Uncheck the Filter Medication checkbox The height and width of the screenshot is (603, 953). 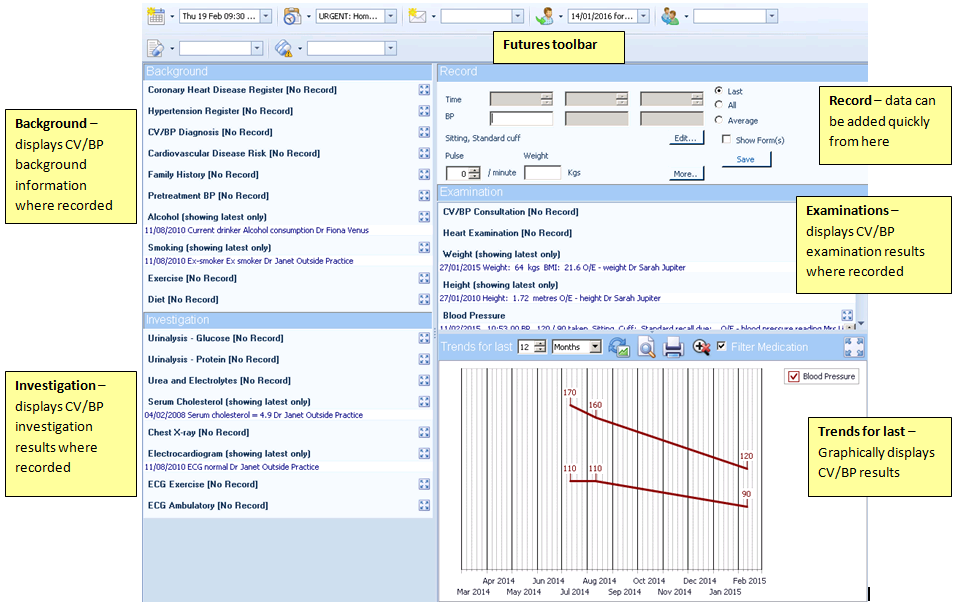click(722, 347)
